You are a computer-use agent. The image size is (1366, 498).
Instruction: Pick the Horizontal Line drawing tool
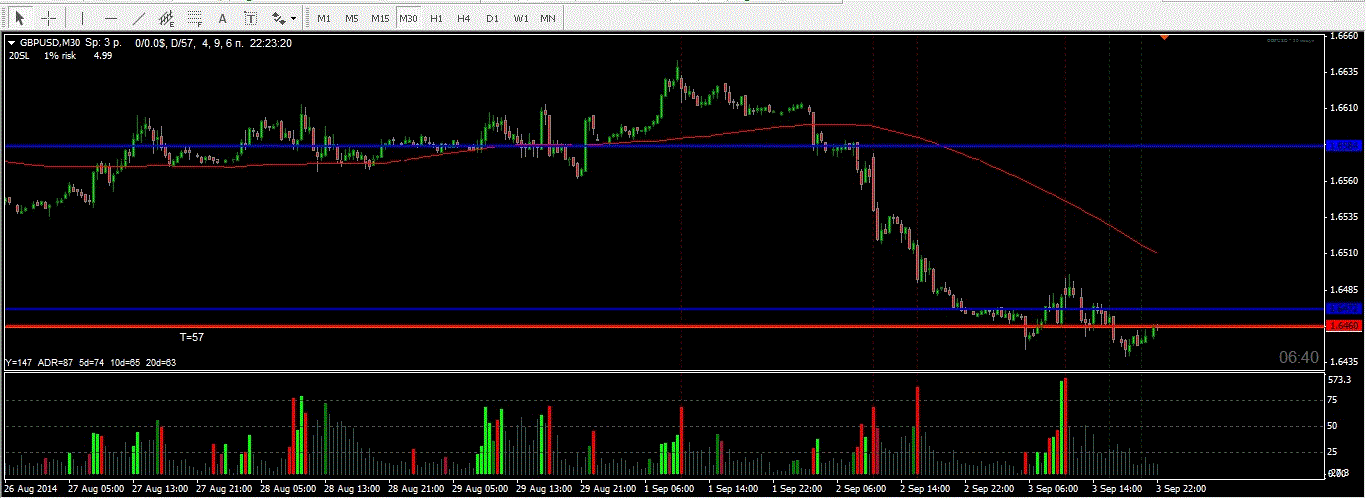pos(110,18)
